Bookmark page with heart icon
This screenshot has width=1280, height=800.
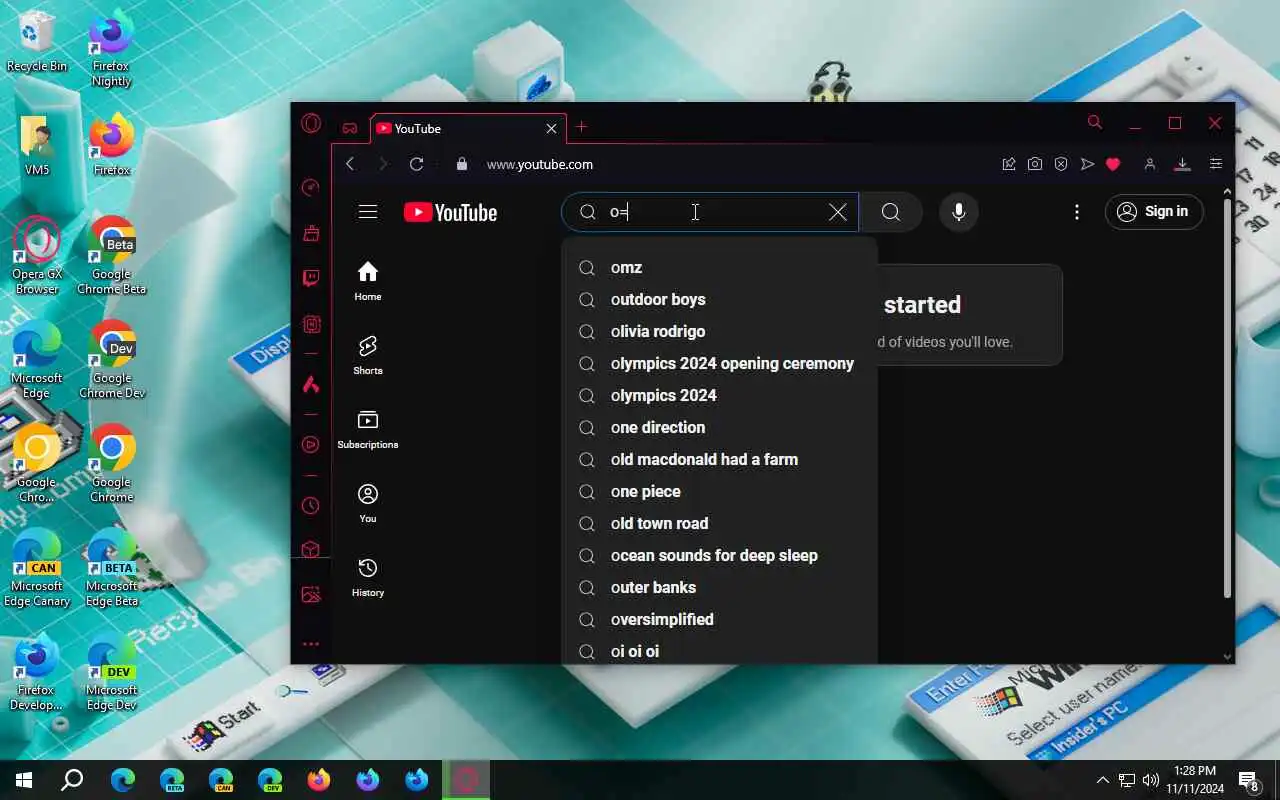click(x=1113, y=164)
